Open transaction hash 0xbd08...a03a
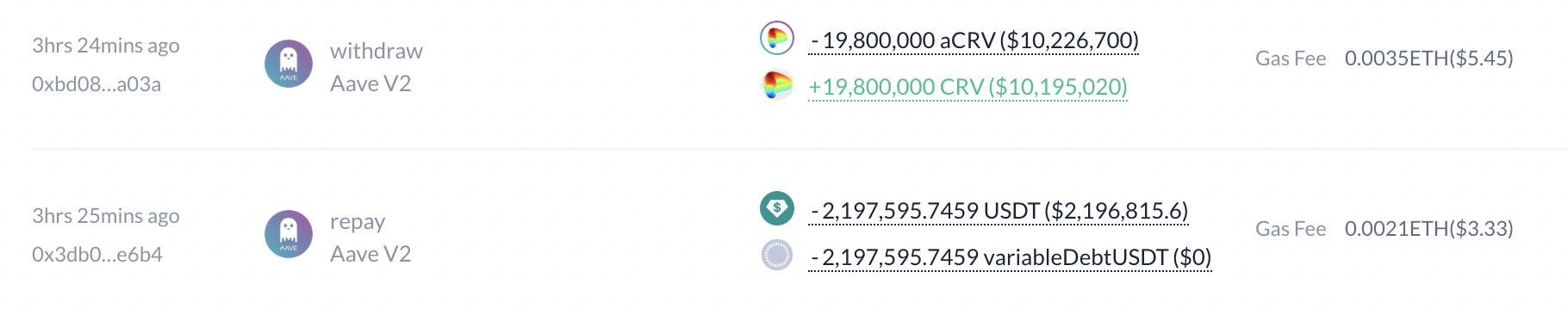1568x315 pixels. pyautogui.click(x=96, y=84)
